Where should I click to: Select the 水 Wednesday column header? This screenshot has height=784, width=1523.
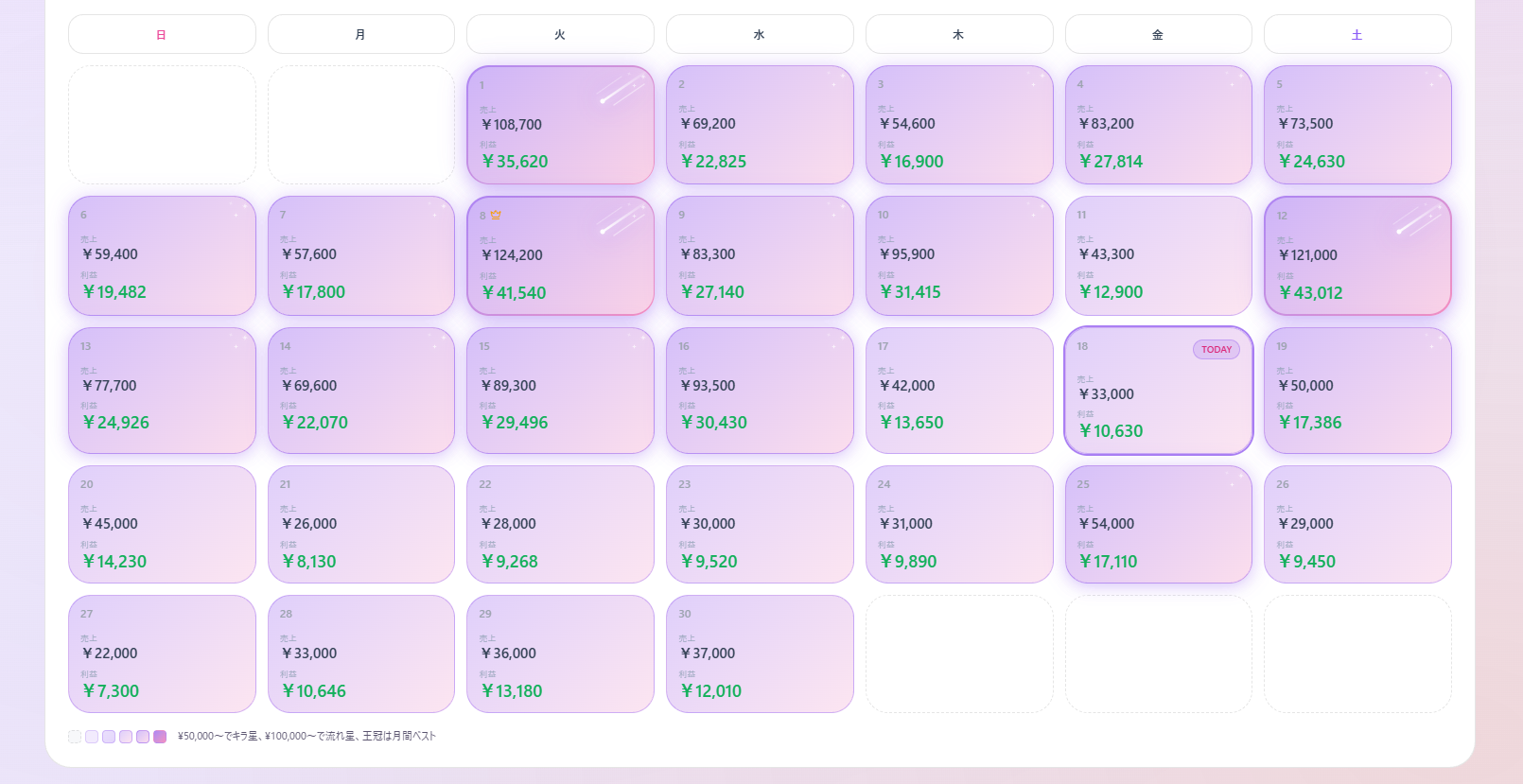760,34
